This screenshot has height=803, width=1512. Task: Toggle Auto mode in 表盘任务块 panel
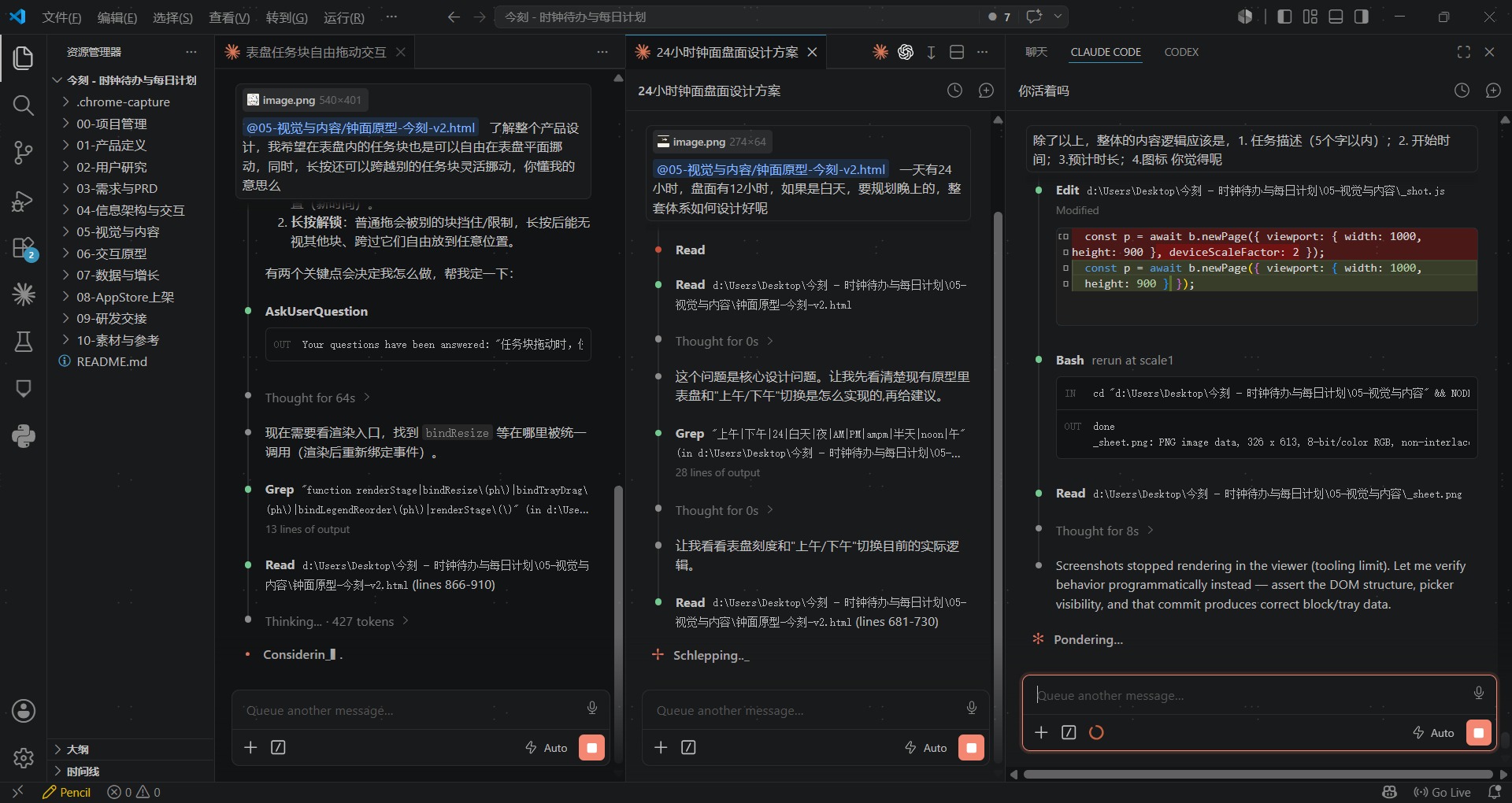click(547, 748)
